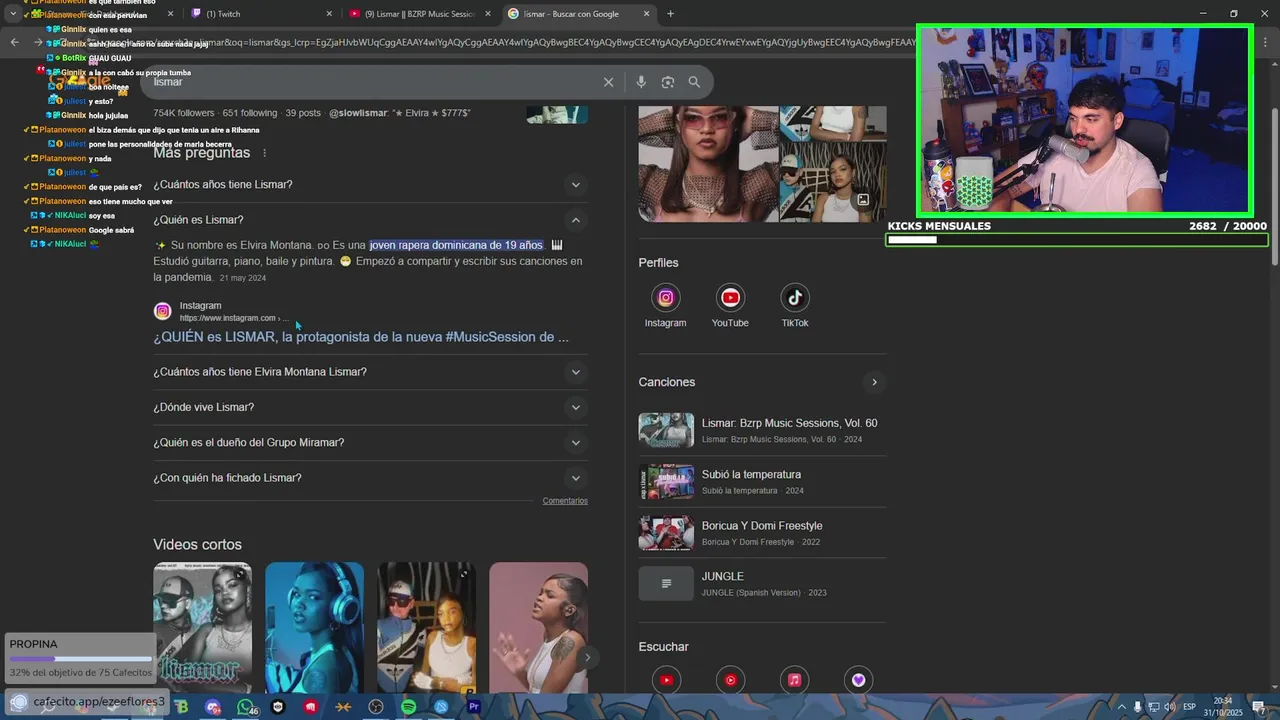
Task: Click into the Google search input field
Action: (370, 82)
